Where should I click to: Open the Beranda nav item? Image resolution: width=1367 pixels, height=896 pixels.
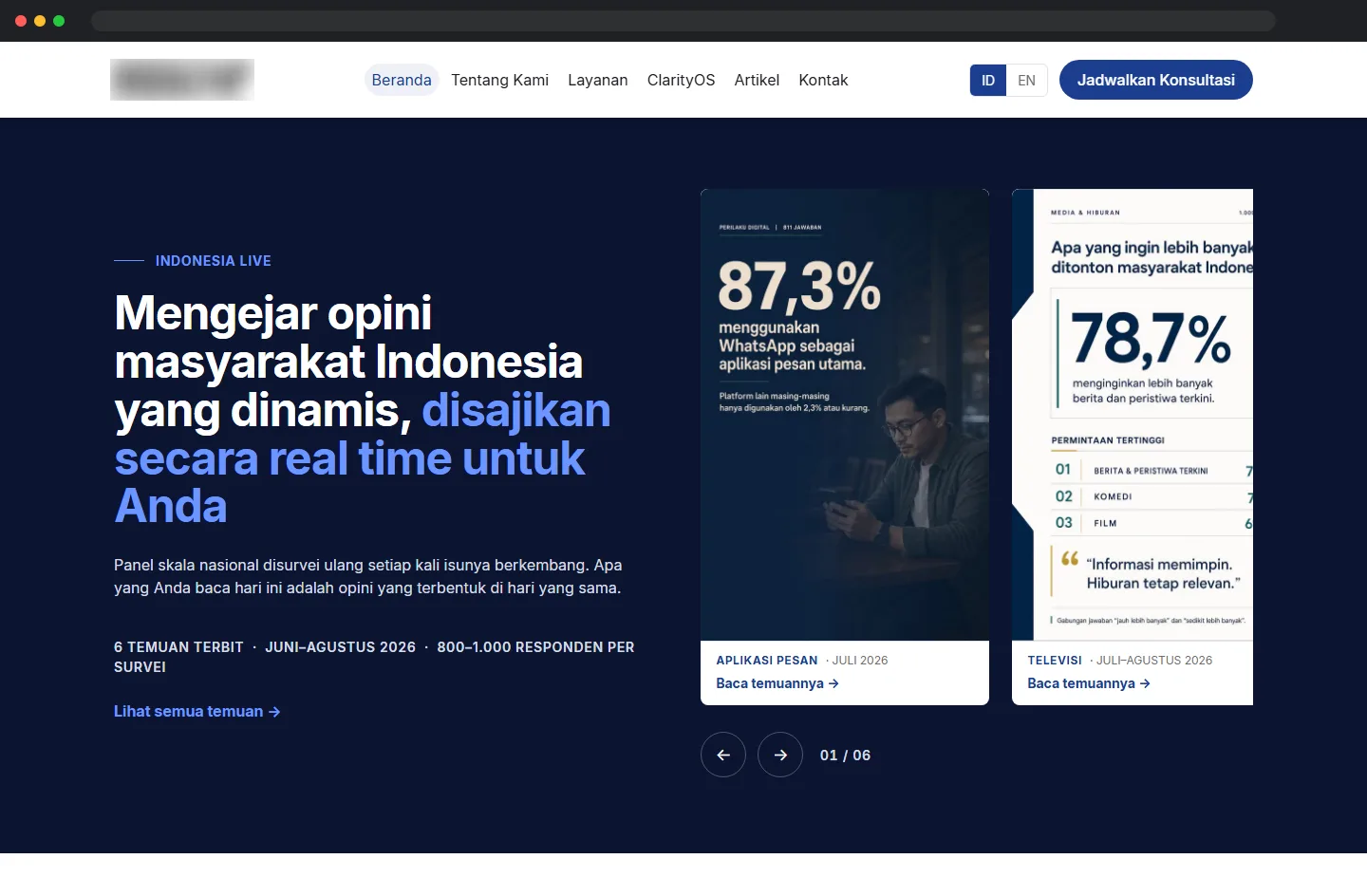[402, 80]
